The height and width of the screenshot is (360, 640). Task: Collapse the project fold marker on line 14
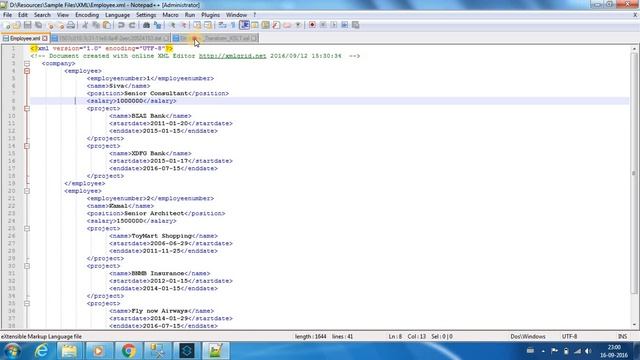(27, 146)
